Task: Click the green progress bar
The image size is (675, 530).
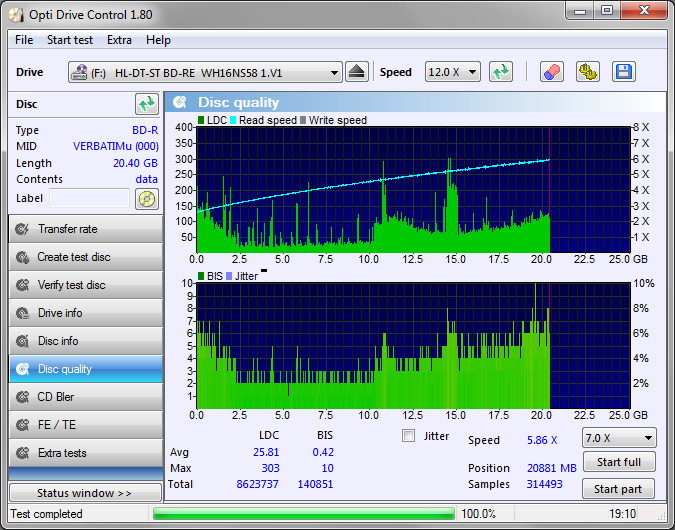Action: click(303, 514)
